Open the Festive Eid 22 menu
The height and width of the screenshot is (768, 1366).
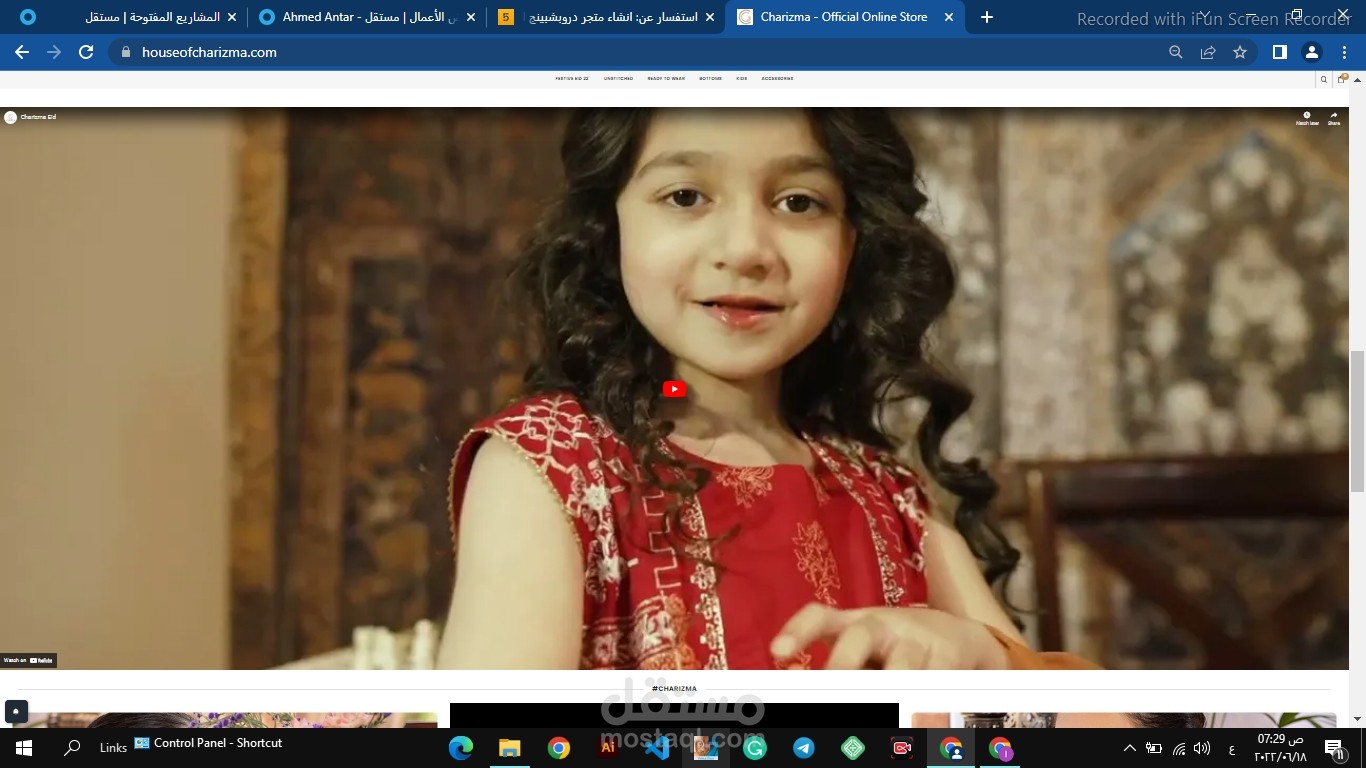coord(572,78)
